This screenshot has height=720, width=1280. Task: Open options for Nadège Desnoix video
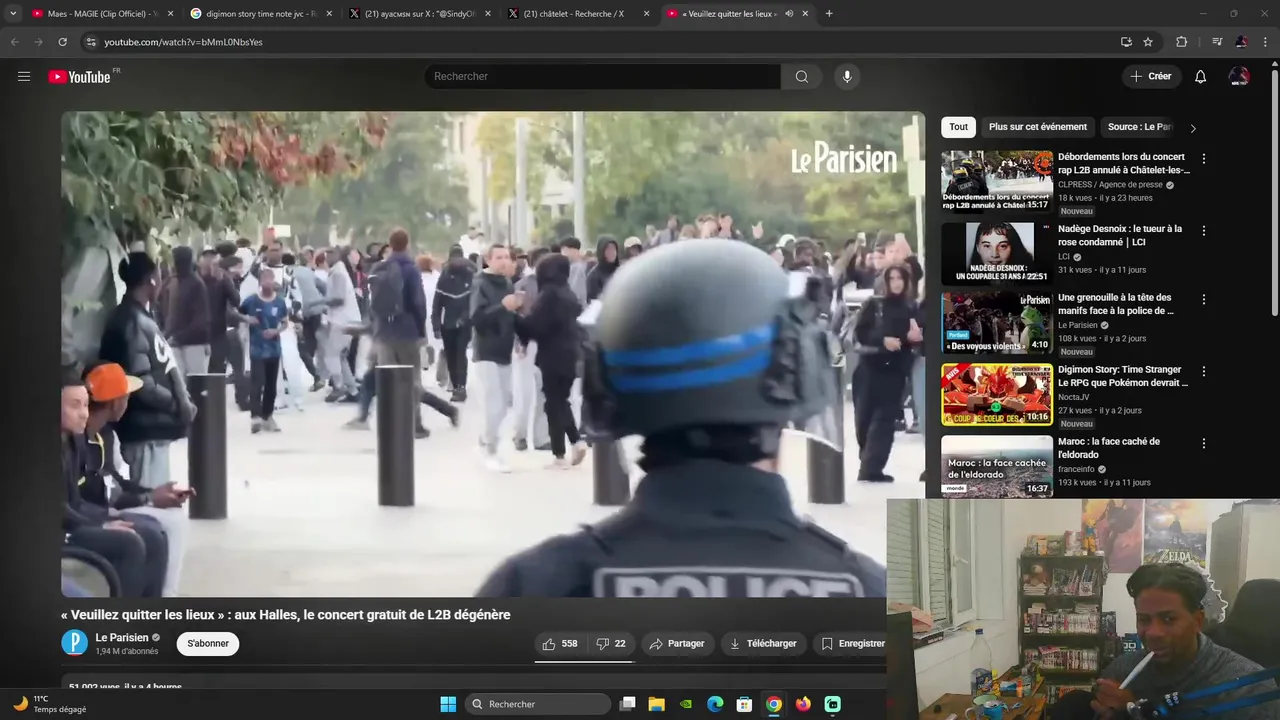[1204, 231]
